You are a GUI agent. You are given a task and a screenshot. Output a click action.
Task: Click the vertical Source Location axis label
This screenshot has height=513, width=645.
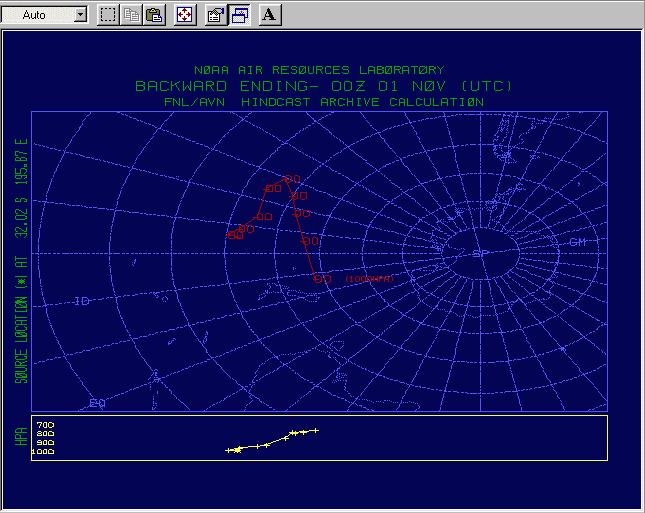[20, 260]
